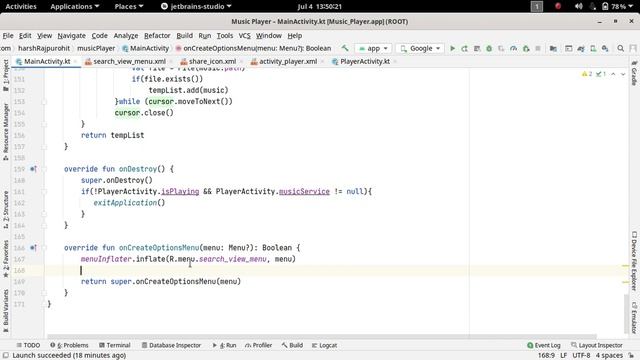Open the Gradle side panel

click(634, 73)
